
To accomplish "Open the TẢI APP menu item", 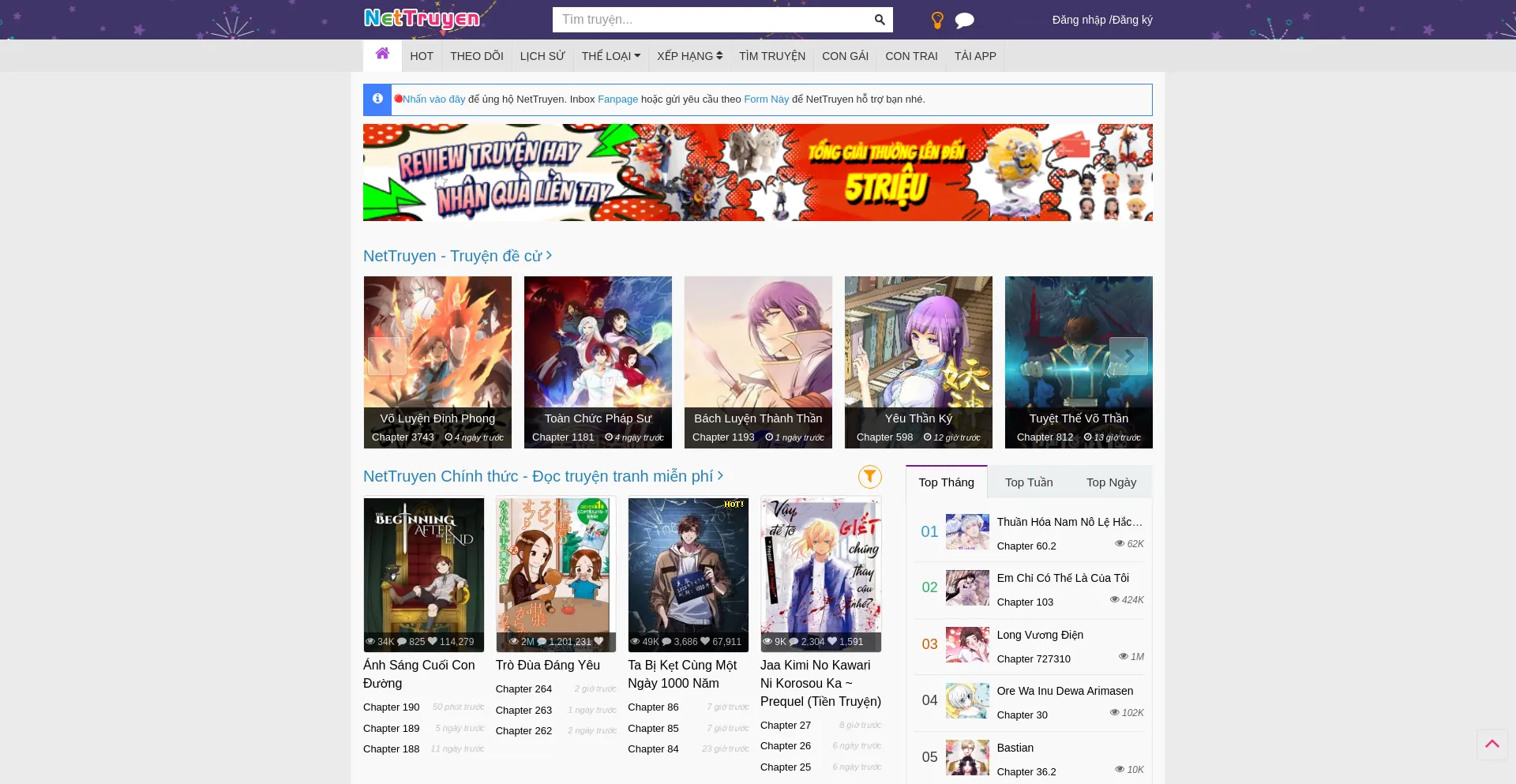I will click(975, 56).
